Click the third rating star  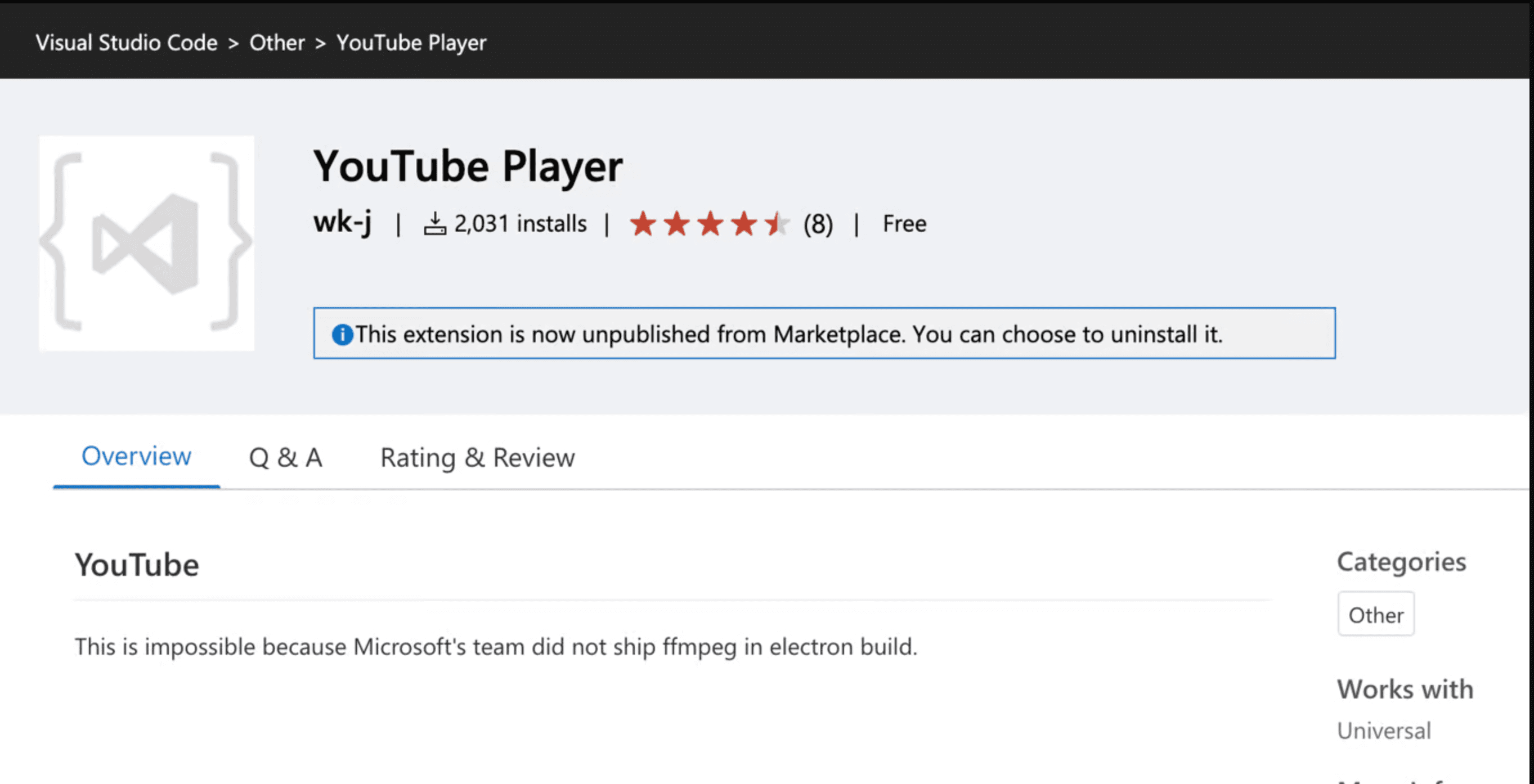[710, 224]
